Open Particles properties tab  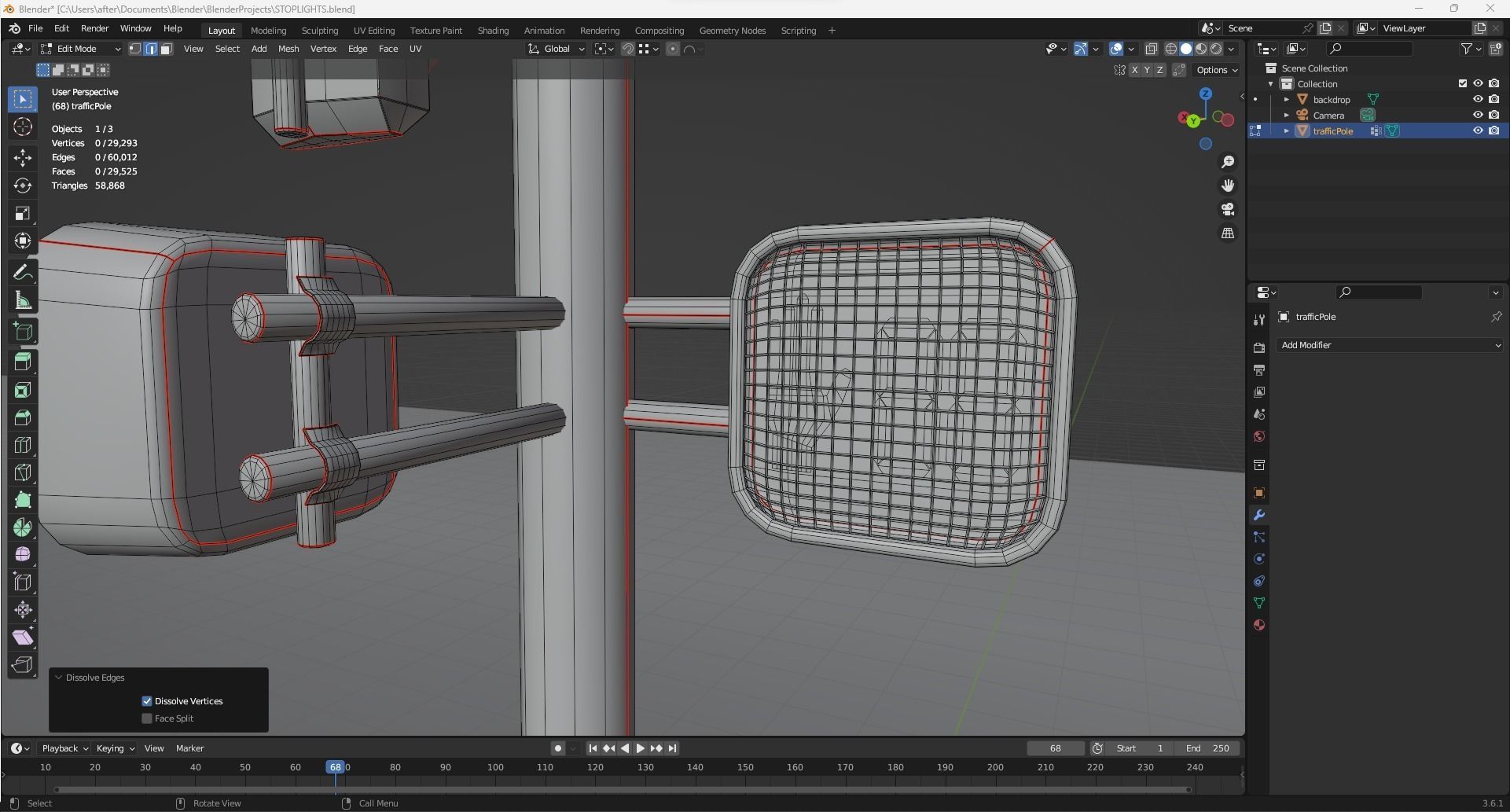(x=1258, y=537)
